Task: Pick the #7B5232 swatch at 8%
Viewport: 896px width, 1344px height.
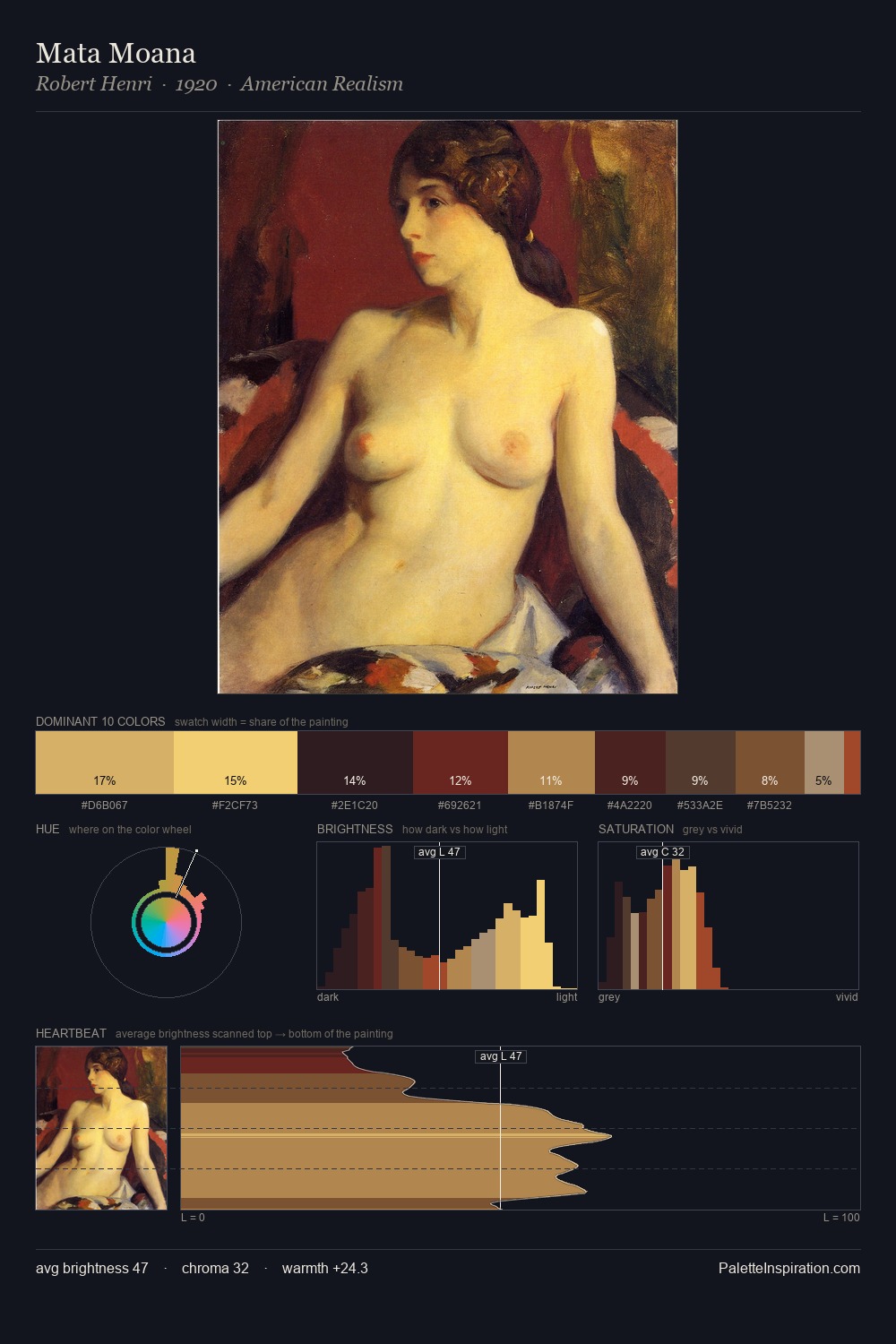Action: [x=770, y=762]
